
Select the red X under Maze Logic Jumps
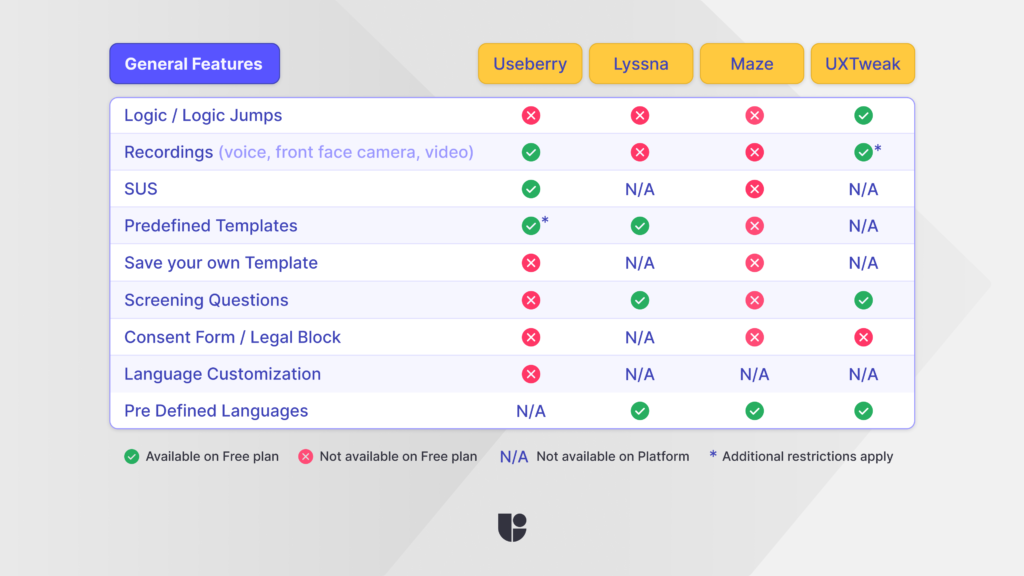click(x=754, y=115)
